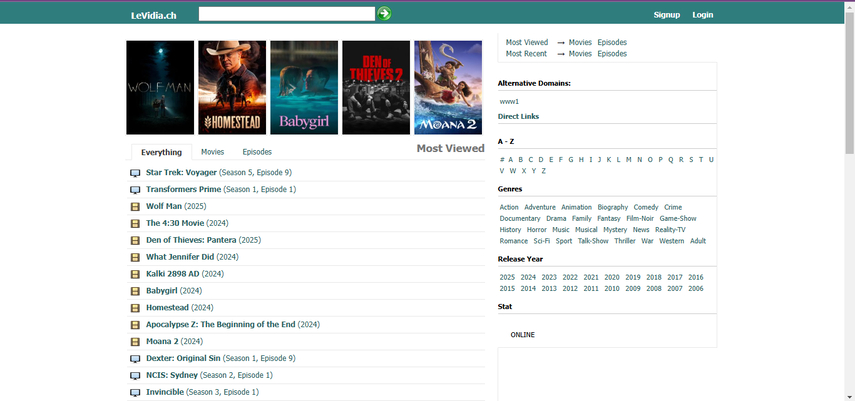Open the www1 alternative domain
This screenshot has width=855, height=401.
(509, 101)
